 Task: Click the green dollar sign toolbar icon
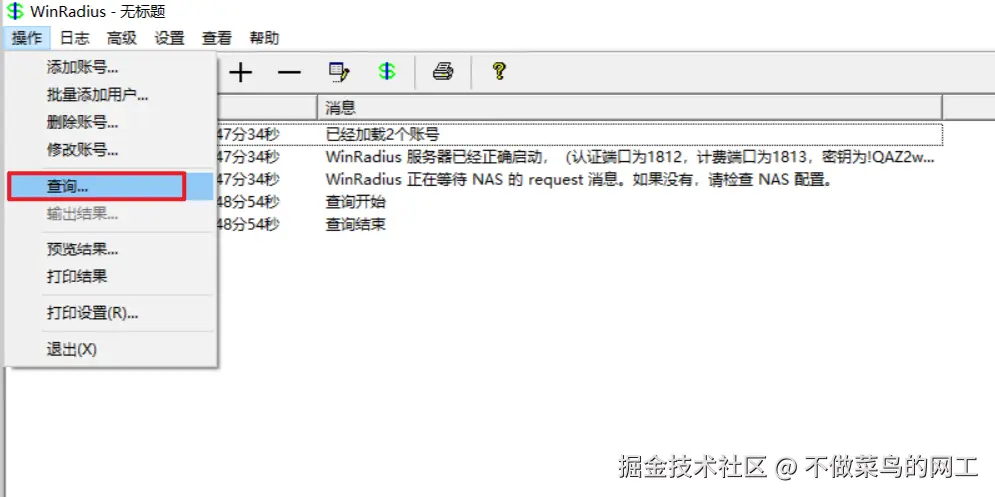(x=387, y=72)
